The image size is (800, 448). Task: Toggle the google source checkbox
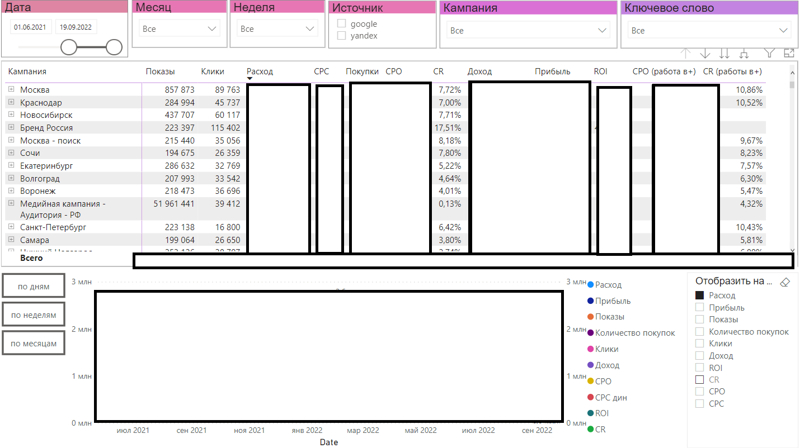tap(342, 23)
